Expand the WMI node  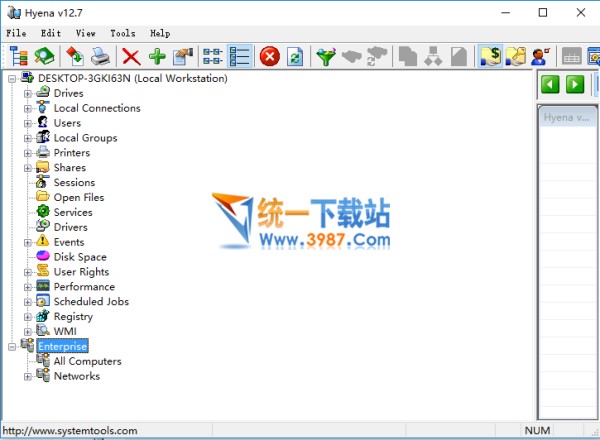click(28, 332)
